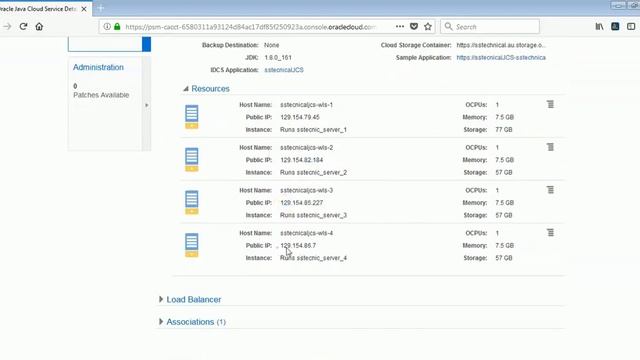The height and width of the screenshot is (360, 640).
Task: Click 'Runs sstecnic_server_3' instance text
Action: click(313, 216)
